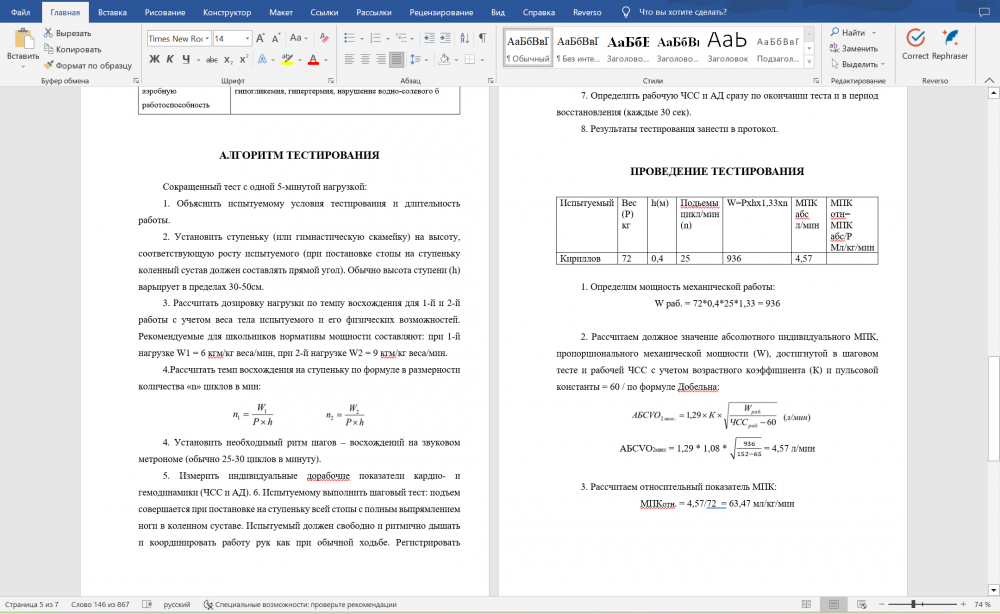Viewport: 1000px width, 614px height.
Task: Switch to the Вставка ribbon tab
Action: point(112,12)
